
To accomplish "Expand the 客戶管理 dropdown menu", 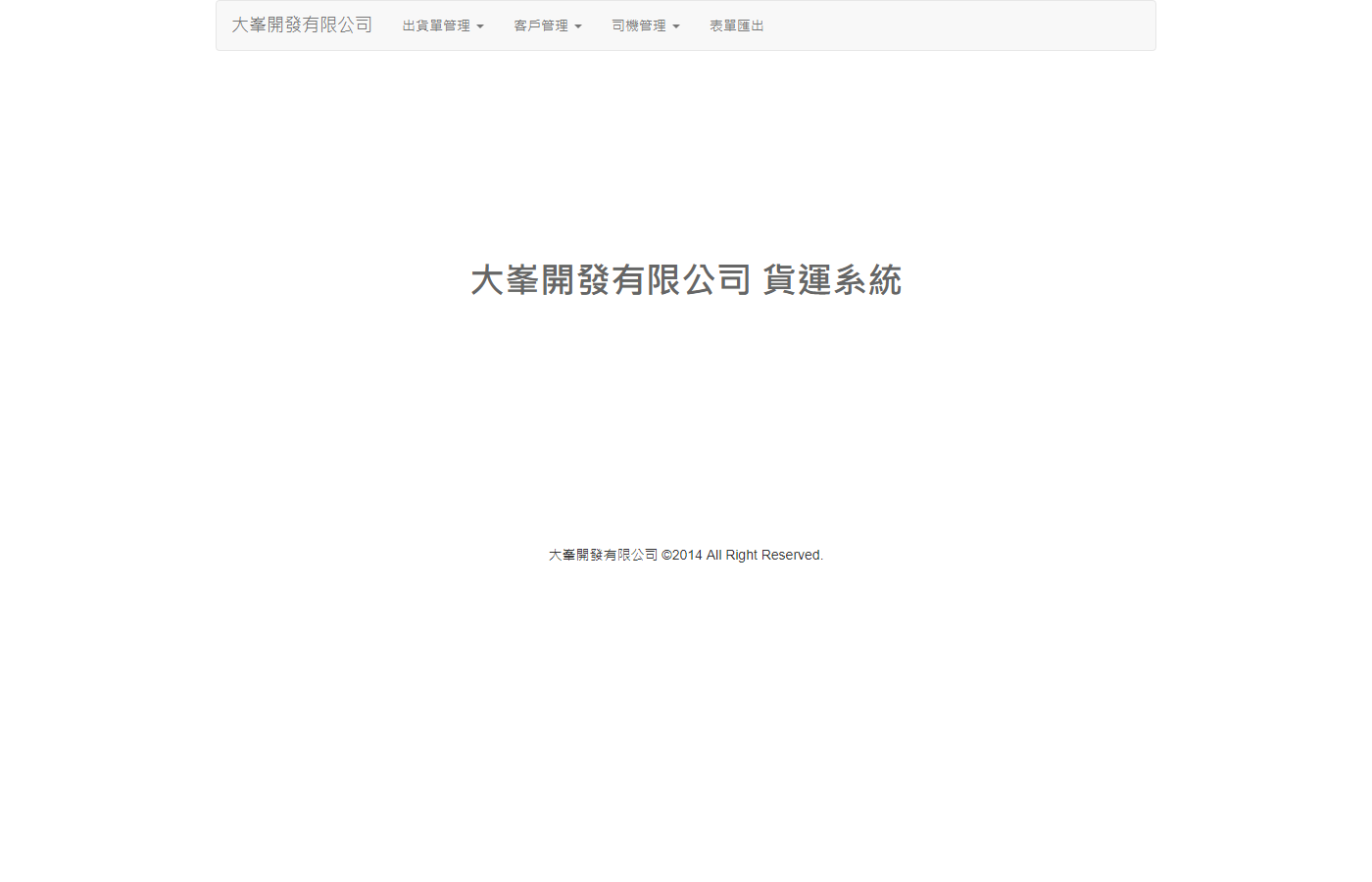I will (548, 25).
